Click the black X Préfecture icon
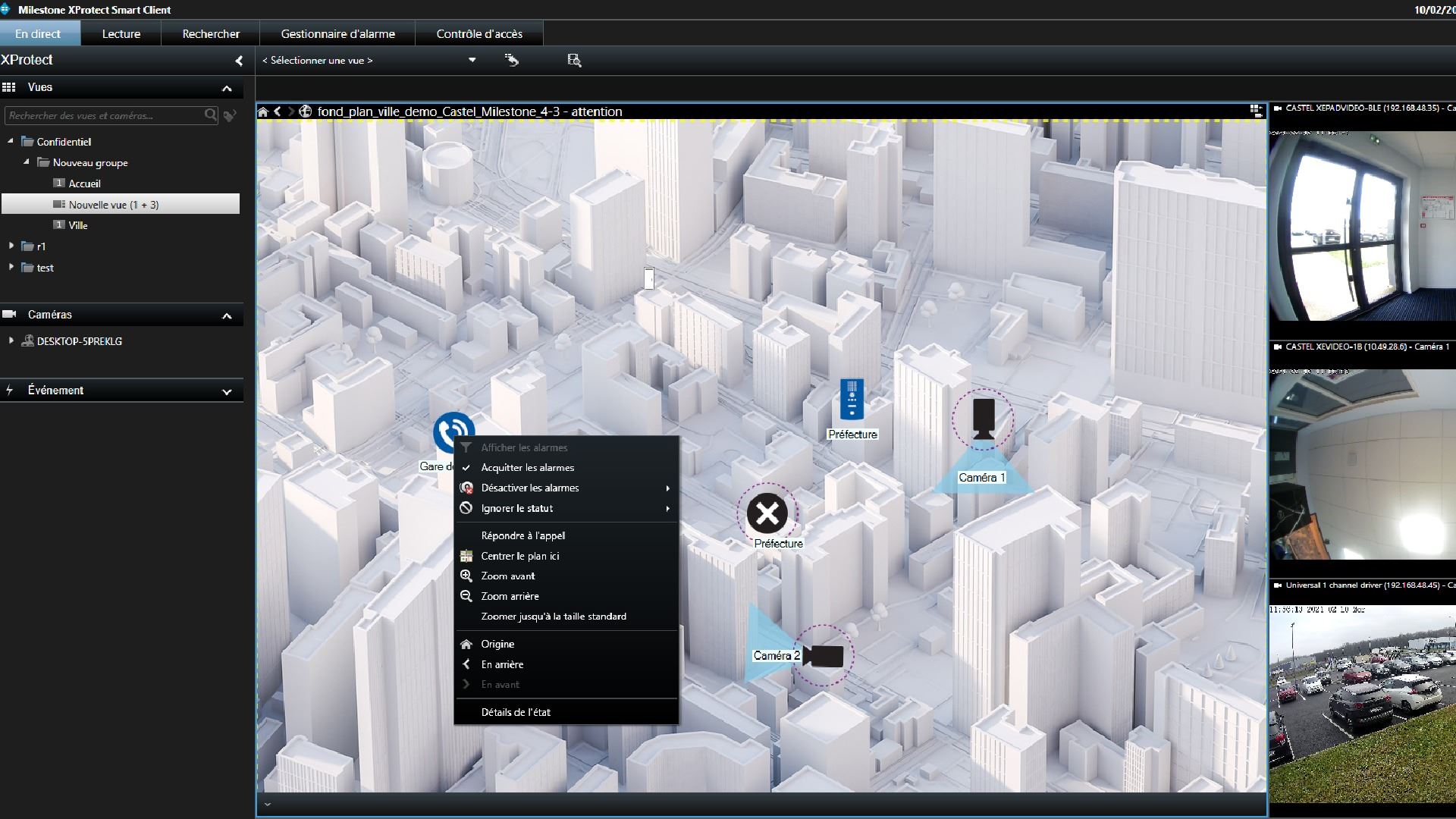The image size is (1456, 819). 767,514
